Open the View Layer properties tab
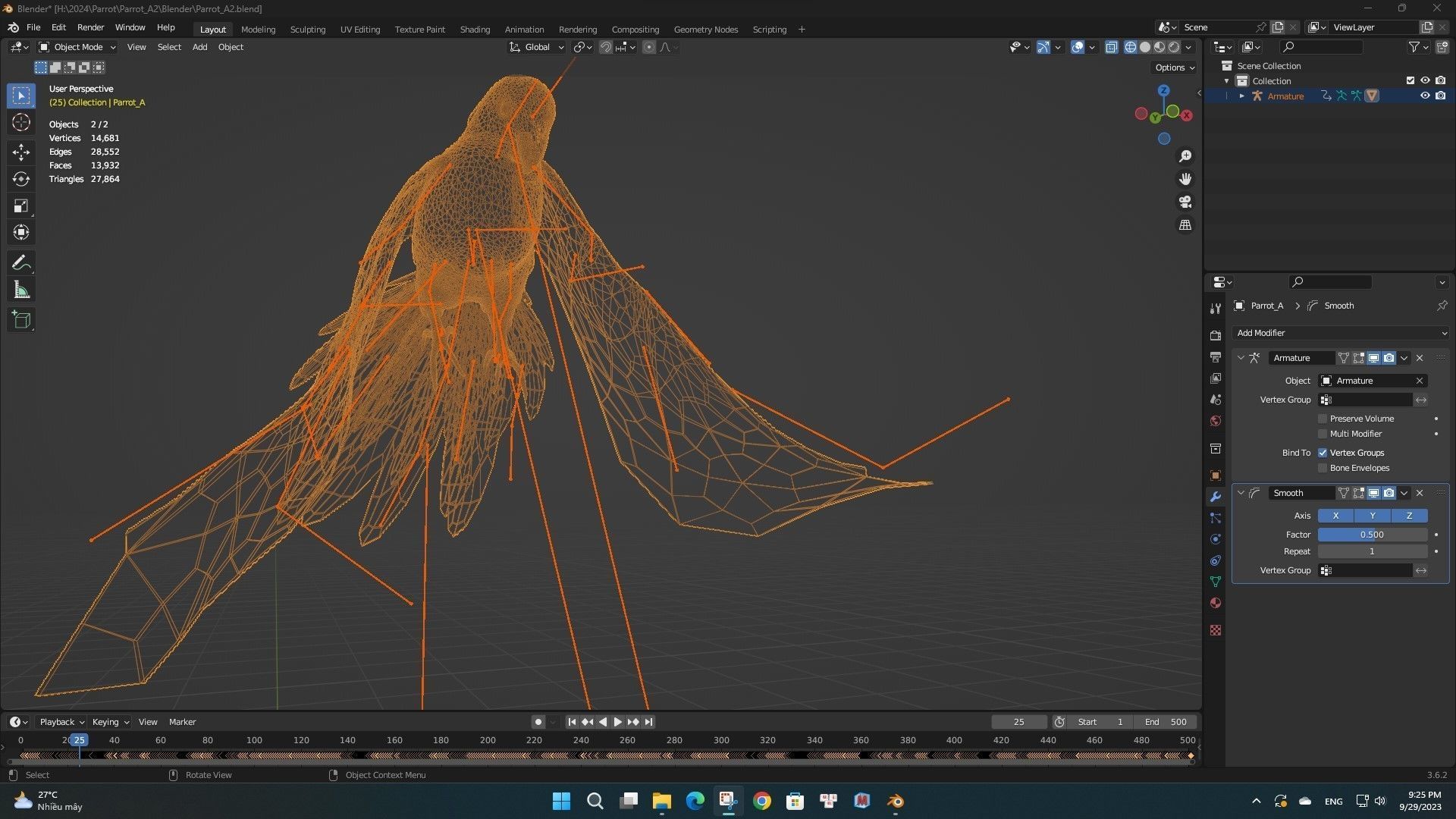Screen dimensions: 1456x819 1216,378
